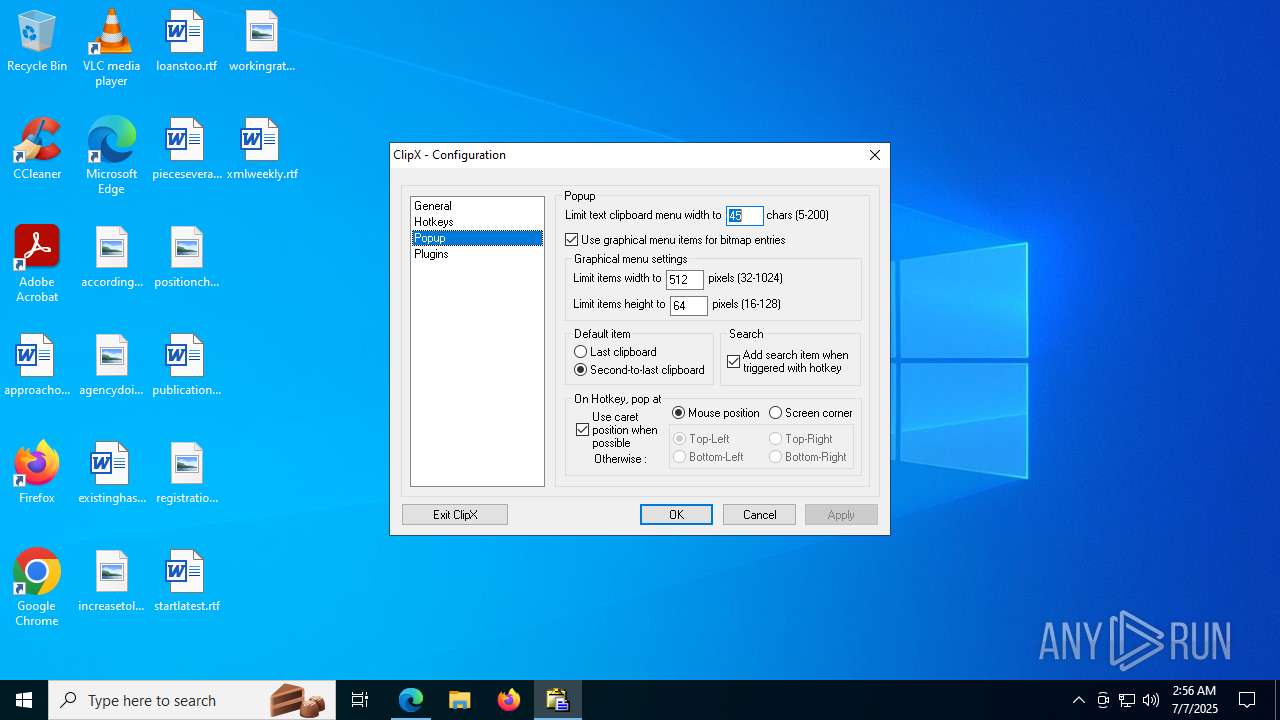Image resolution: width=1280 pixels, height=720 pixels.
Task: Open the Firefox desktop shortcut
Action: (x=37, y=474)
